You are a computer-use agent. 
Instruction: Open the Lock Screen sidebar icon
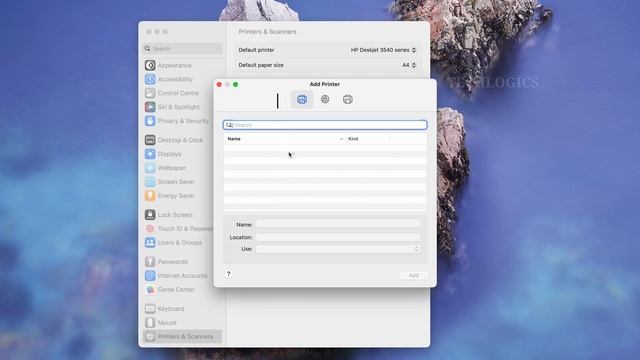tap(150, 215)
